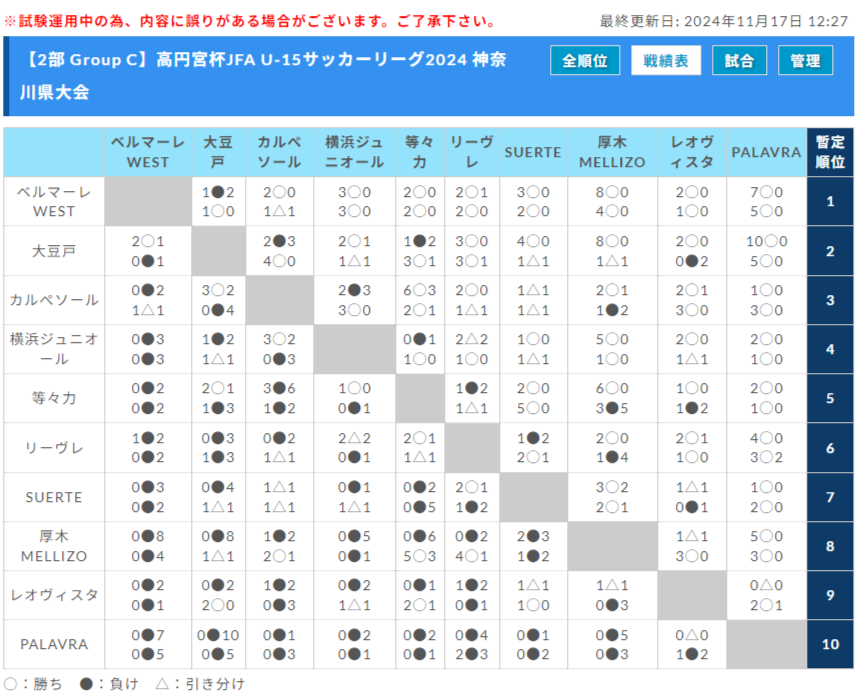Click the 管理 button
This screenshot has height=694, width=855.
[805, 60]
